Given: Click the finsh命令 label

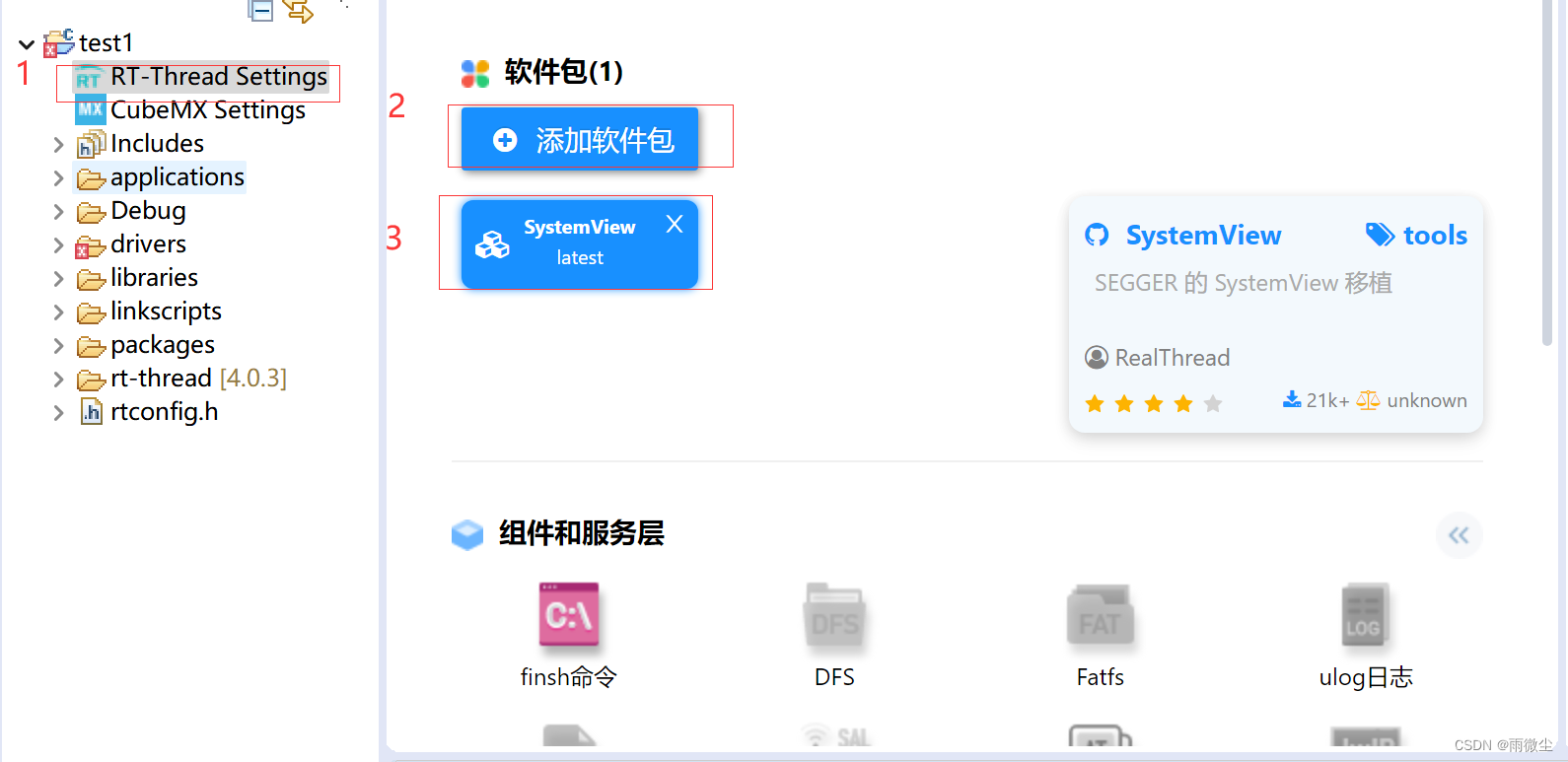Looking at the screenshot, I should point(569,677).
